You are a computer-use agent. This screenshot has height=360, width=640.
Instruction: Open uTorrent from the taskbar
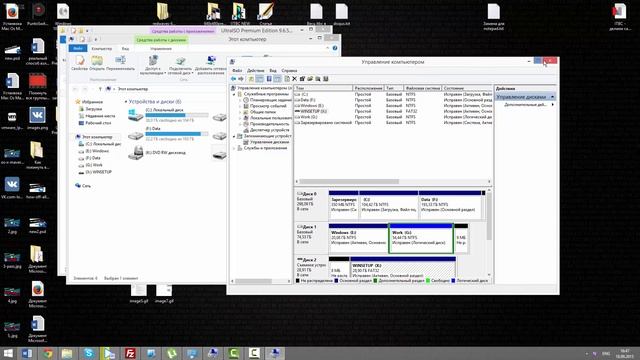click(172, 353)
